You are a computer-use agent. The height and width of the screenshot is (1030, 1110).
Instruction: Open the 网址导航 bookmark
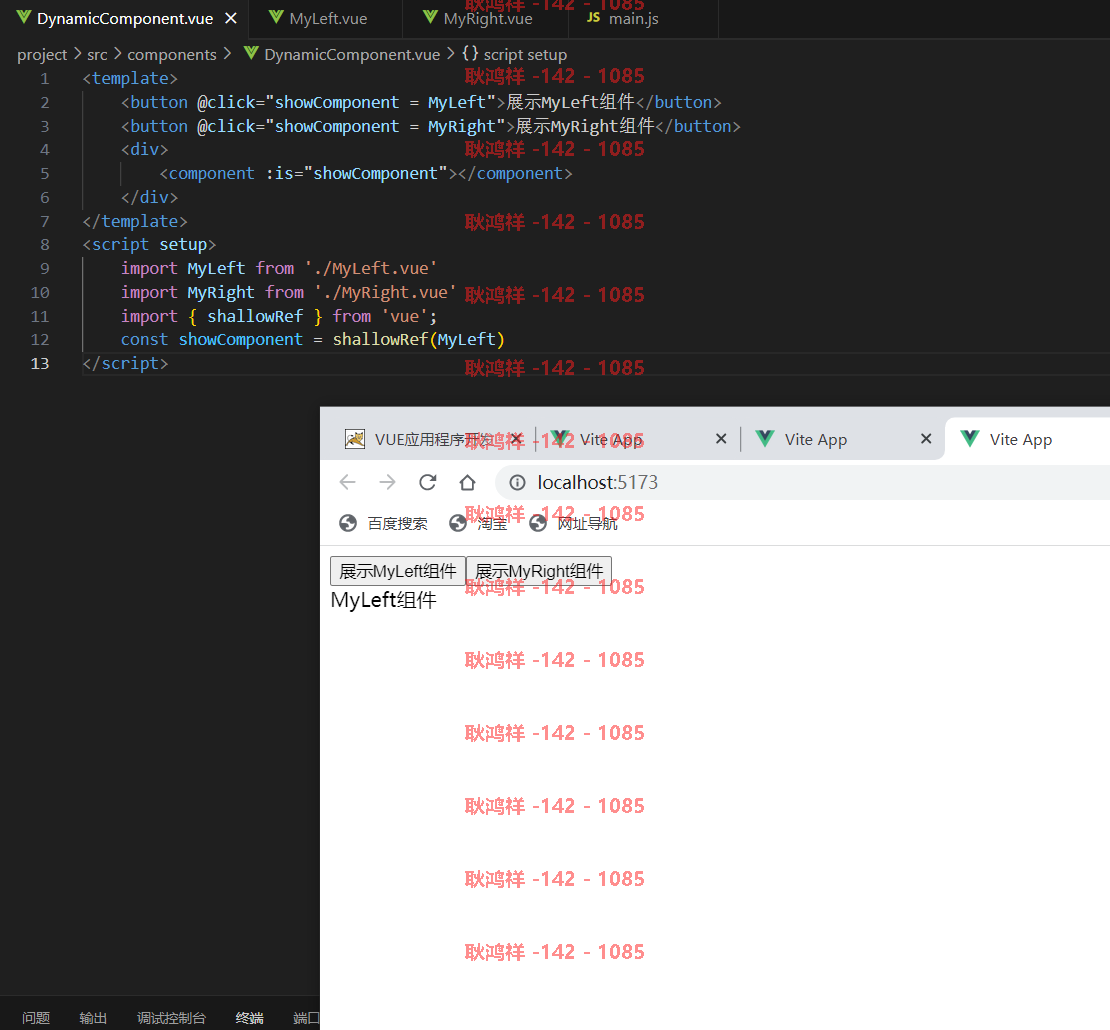point(573,524)
